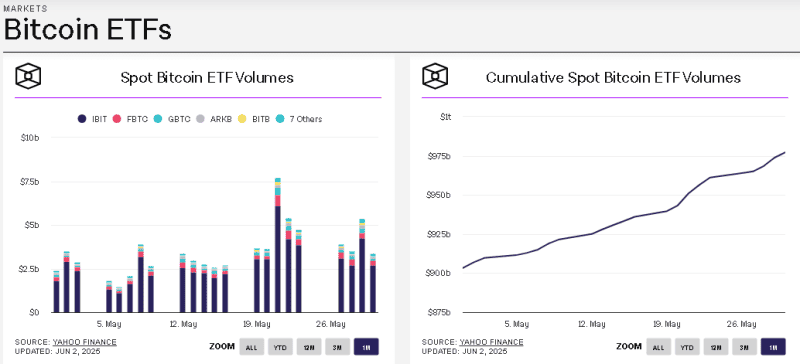Click 19. May date on Spot Volumes chart
The height and width of the screenshot is (364, 800).
click(x=257, y=324)
